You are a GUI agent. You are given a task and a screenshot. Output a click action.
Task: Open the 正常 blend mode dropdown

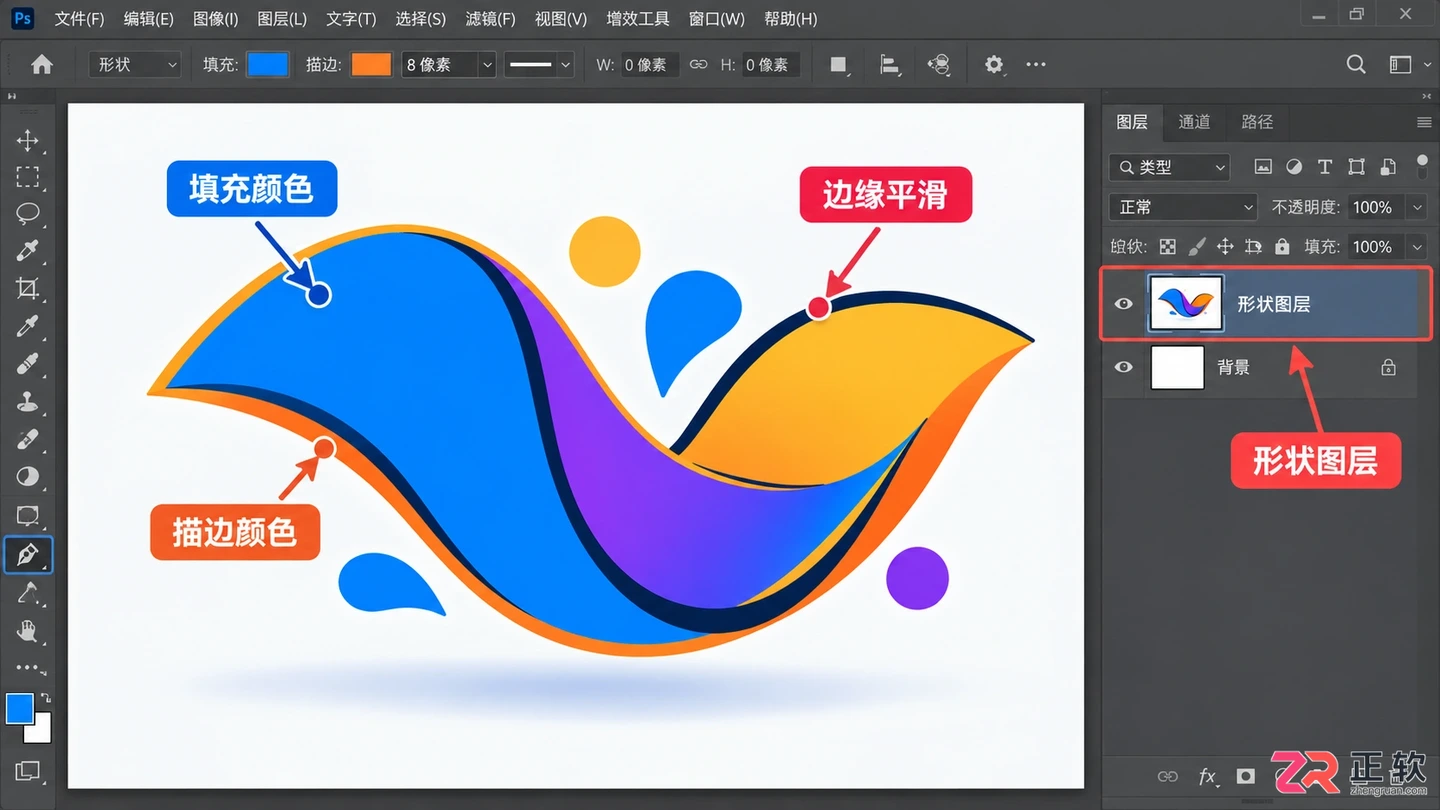(1183, 207)
